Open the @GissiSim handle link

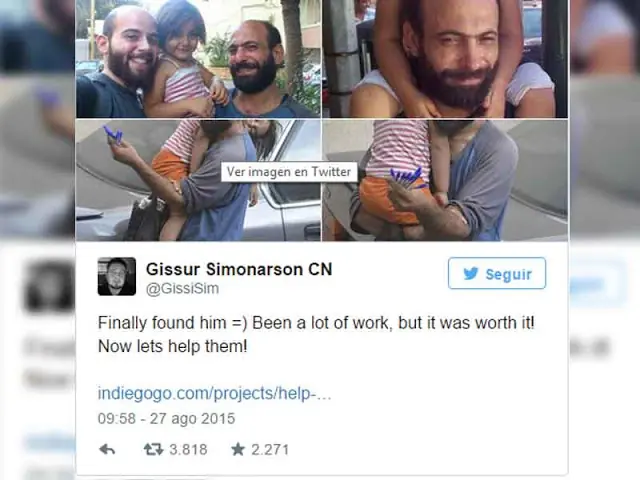[182, 289]
